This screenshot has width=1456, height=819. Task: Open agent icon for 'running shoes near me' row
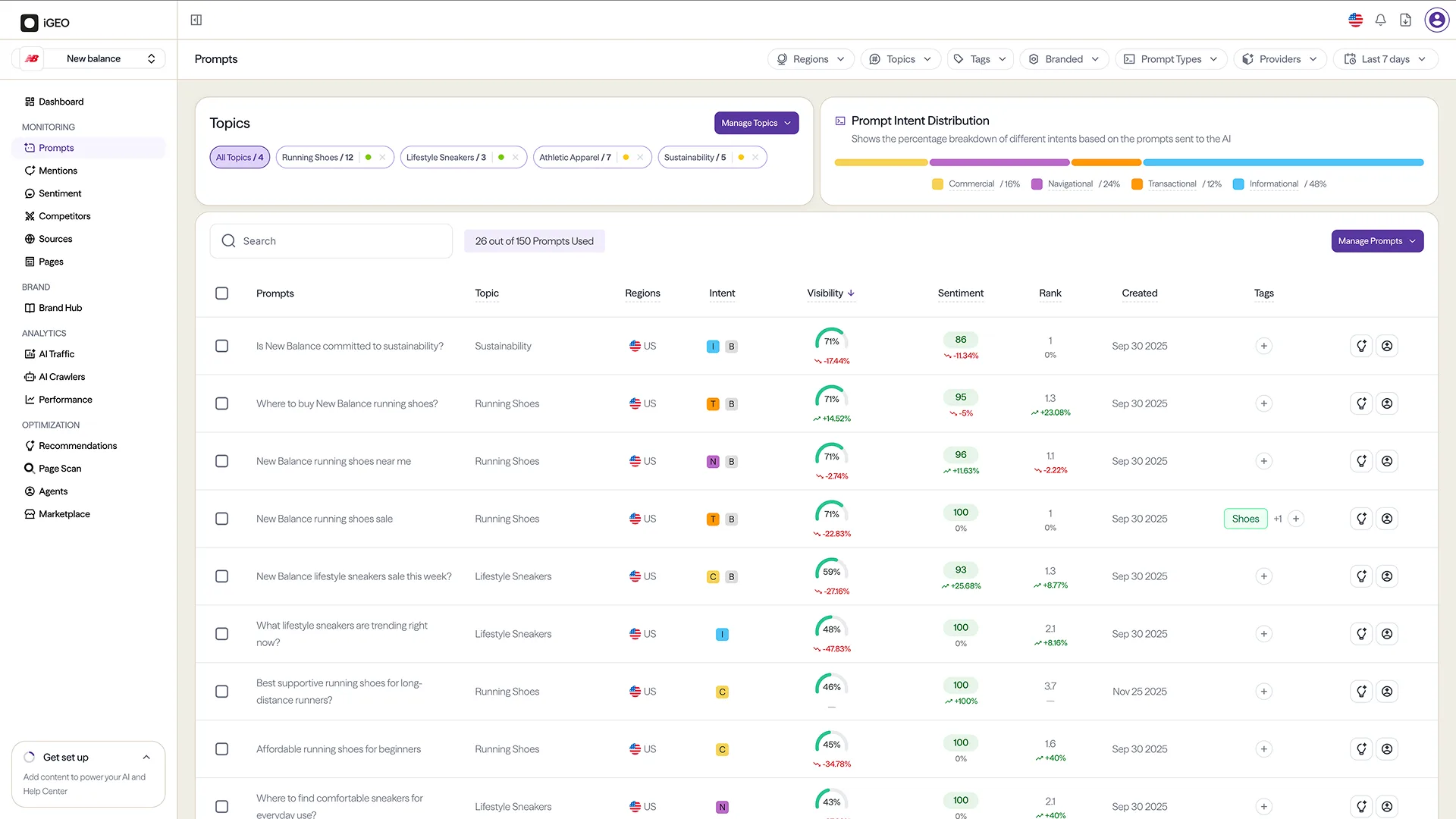[x=1387, y=461]
